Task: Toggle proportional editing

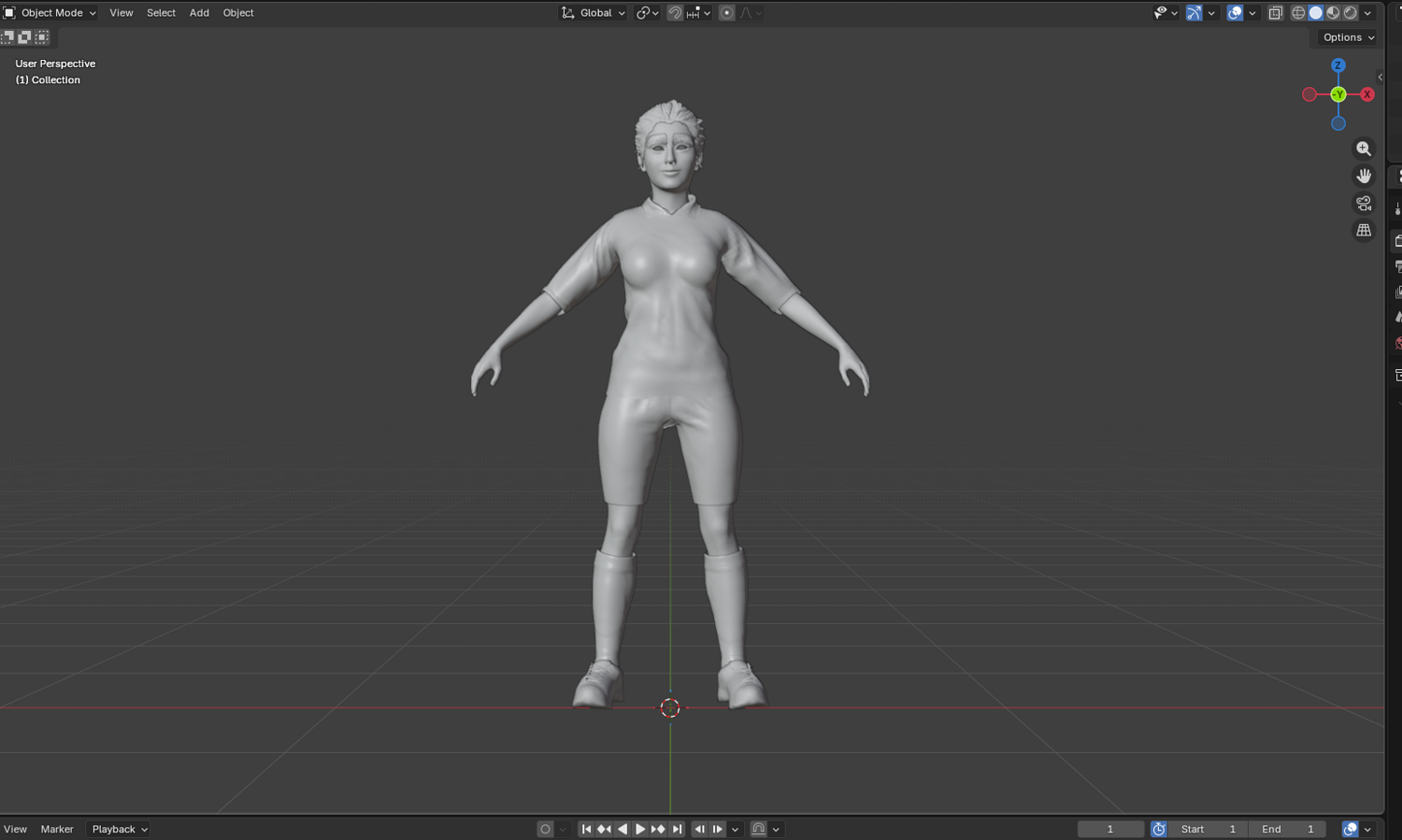Action: tap(726, 13)
